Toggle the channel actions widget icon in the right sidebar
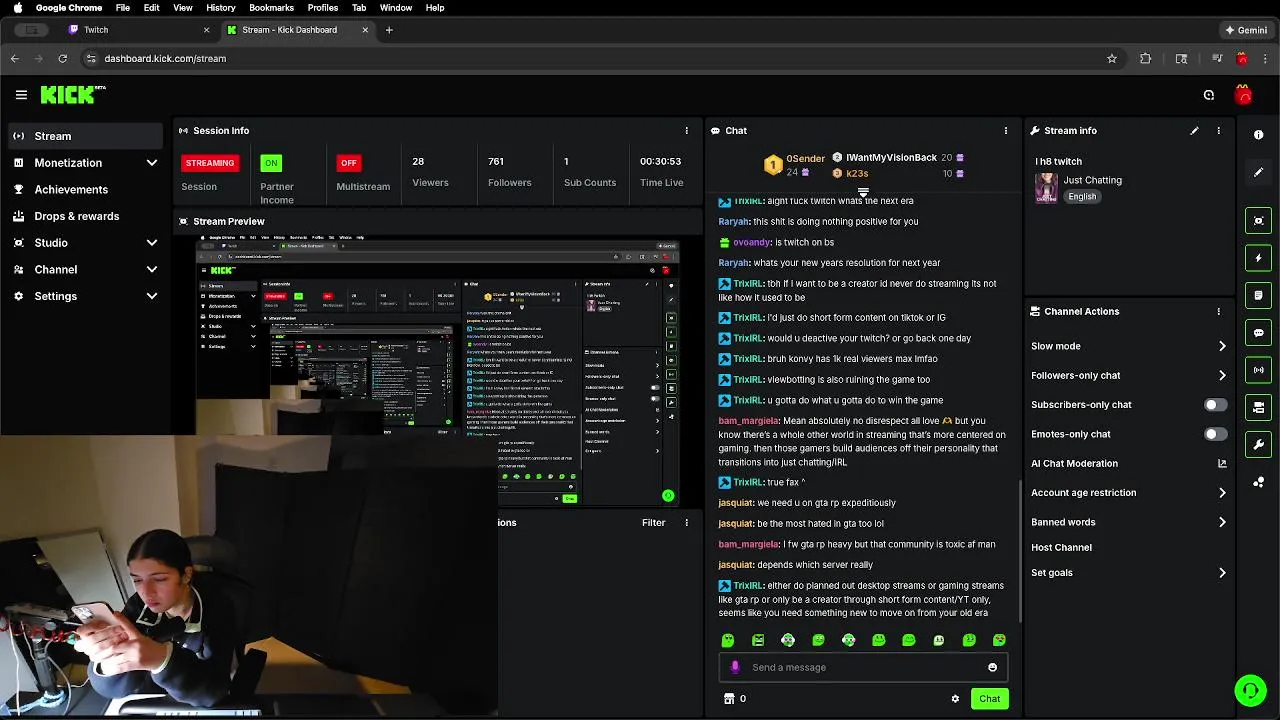 pos(1258,407)
